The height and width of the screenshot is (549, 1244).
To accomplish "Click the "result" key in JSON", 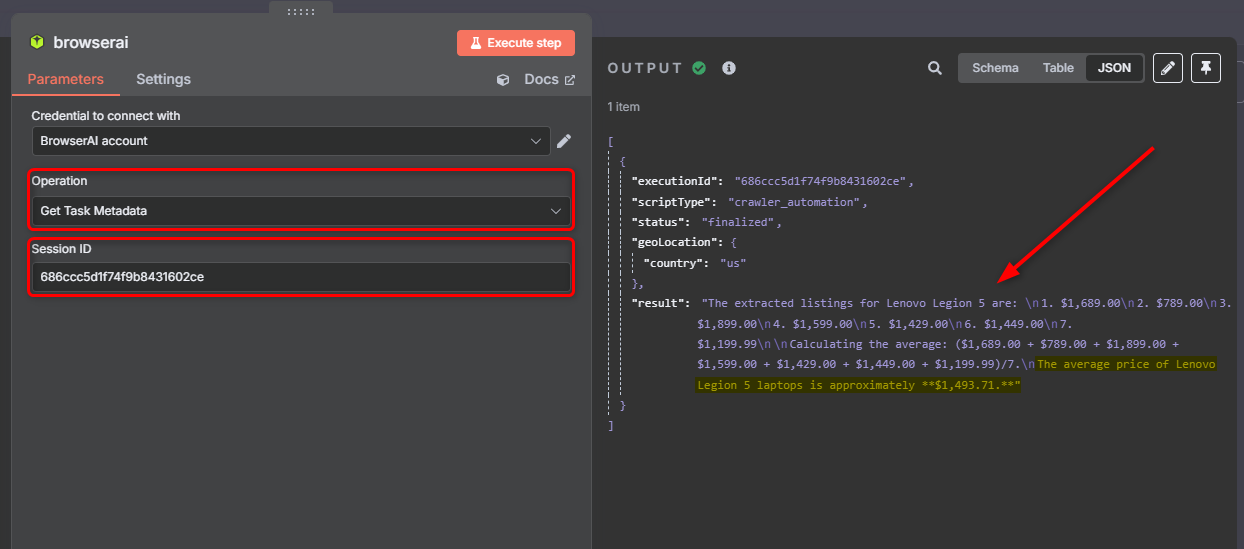I will click(x=661, y=303).
